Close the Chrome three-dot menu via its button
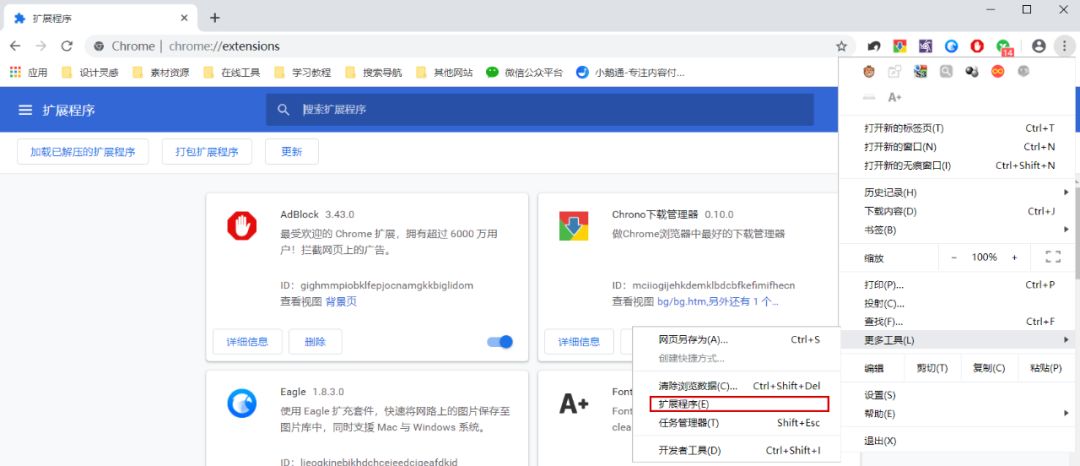This screenshot has width=1080, height=466. point(1064,46)
